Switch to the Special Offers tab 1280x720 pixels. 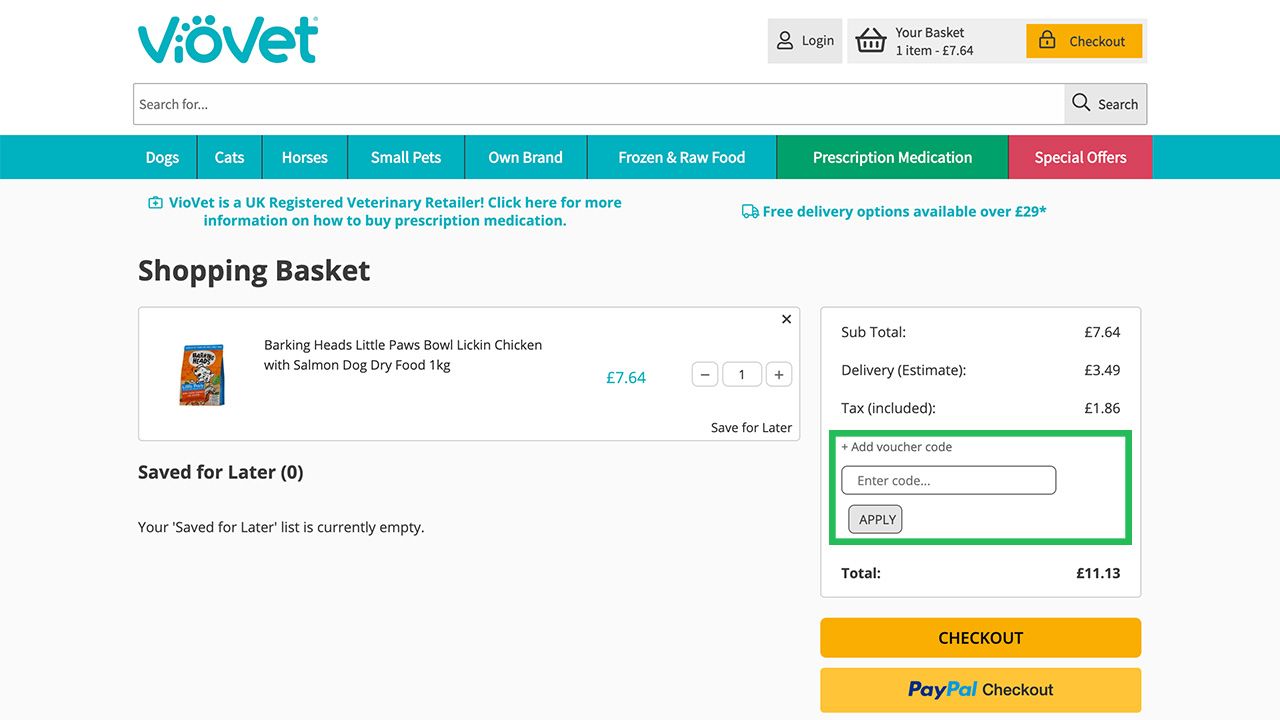click(x=1080, y=157)
